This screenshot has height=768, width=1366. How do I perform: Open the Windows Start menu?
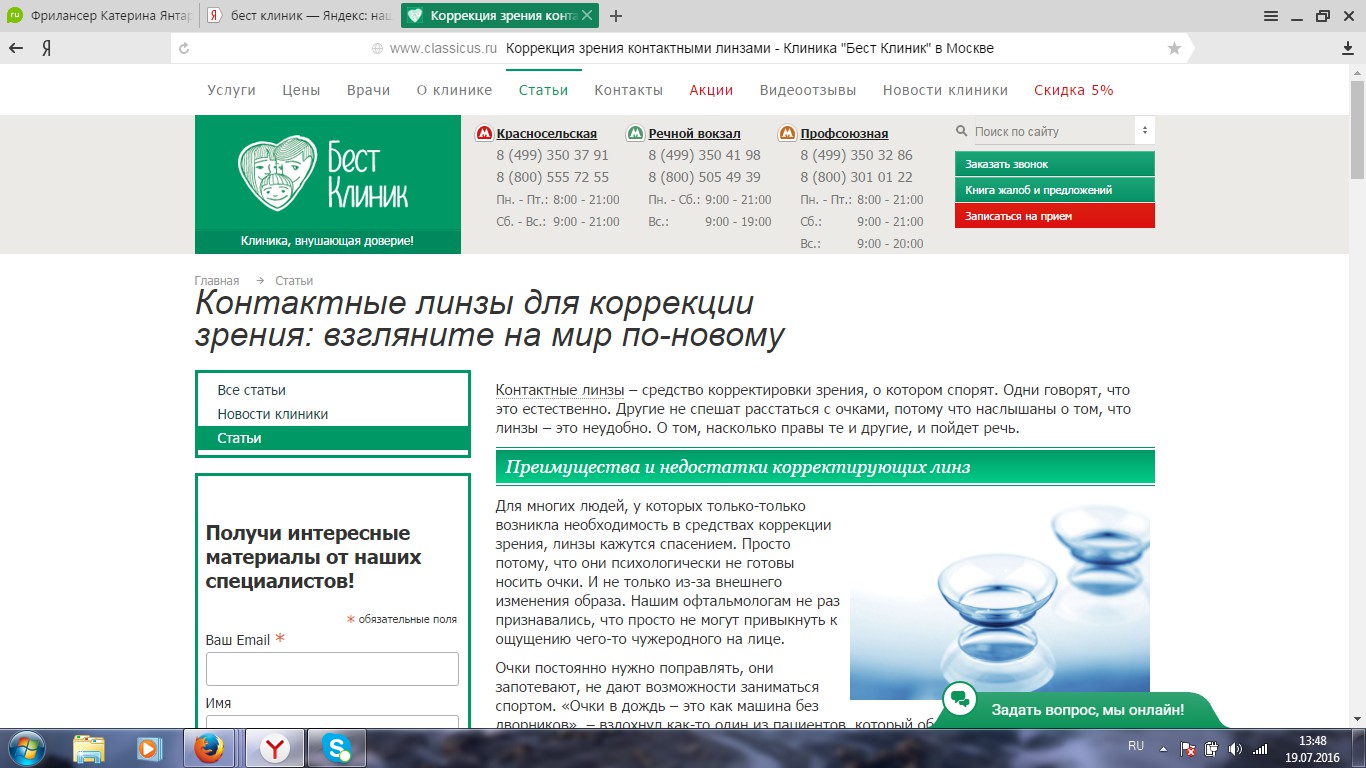coord(26,748)
